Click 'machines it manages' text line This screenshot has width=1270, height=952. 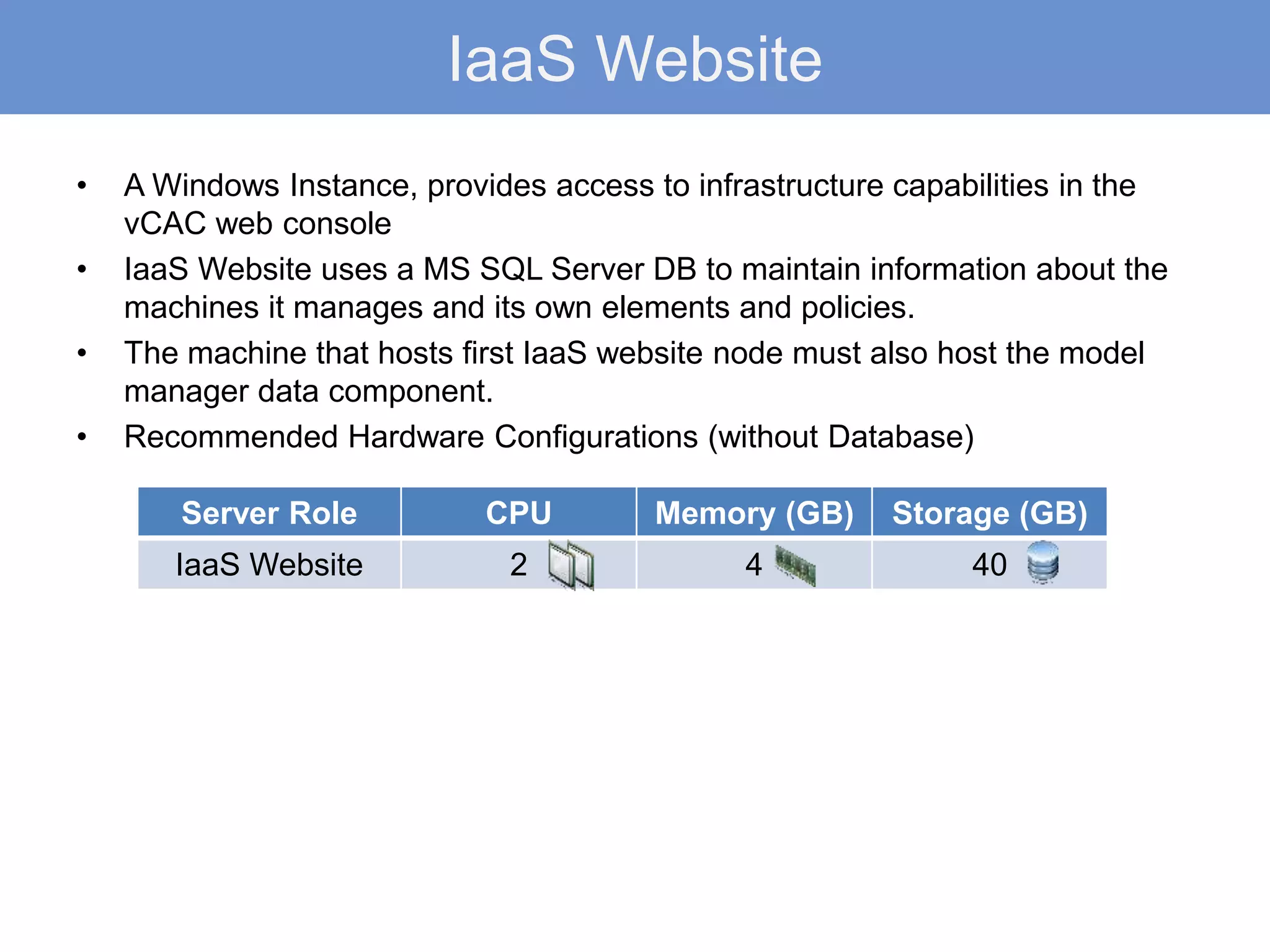(x=519, y=307)
